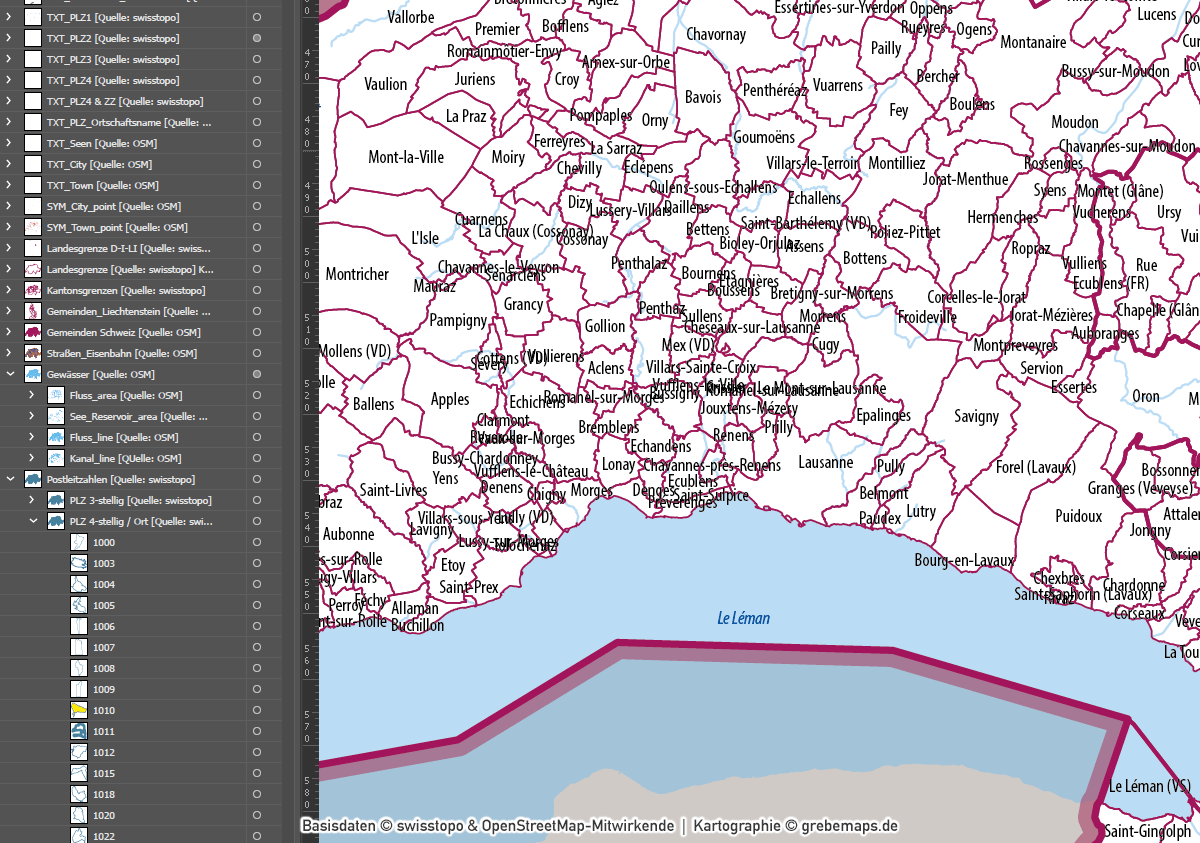Click the target circle for sublayer 1000
This screenshot has width=1200, height=843.
[257, 542]
